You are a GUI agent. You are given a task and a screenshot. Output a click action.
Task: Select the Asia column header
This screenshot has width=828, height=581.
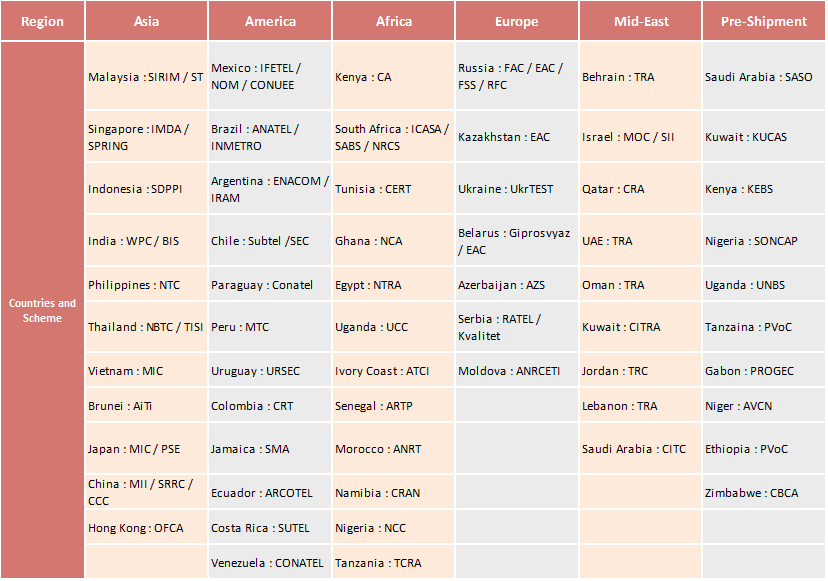click(x=146, y=21)
